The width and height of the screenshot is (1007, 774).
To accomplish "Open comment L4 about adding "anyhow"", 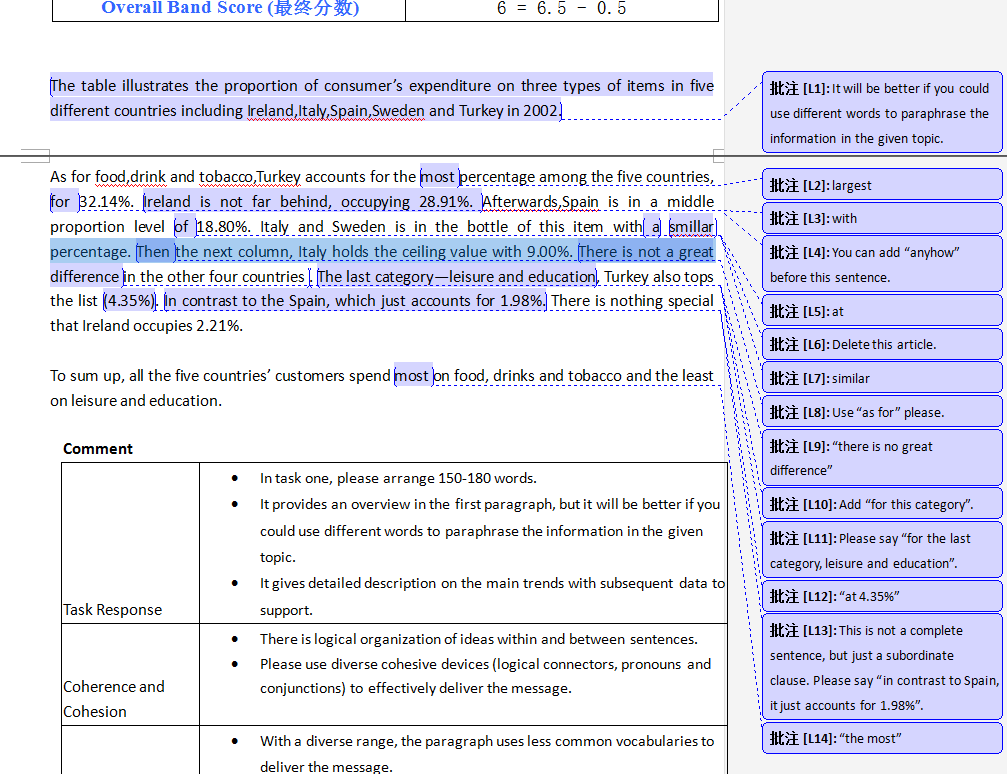I will (x=882, y=264).
